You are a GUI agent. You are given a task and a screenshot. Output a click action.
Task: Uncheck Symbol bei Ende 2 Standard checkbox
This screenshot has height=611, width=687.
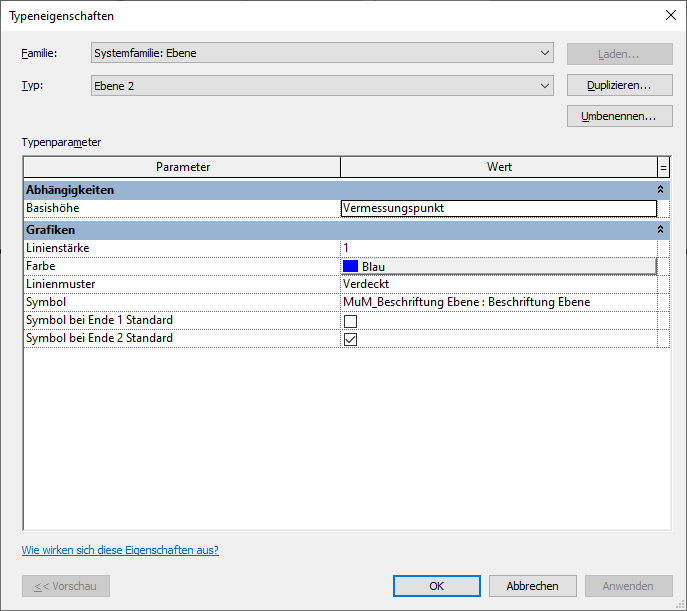point(350,339)
